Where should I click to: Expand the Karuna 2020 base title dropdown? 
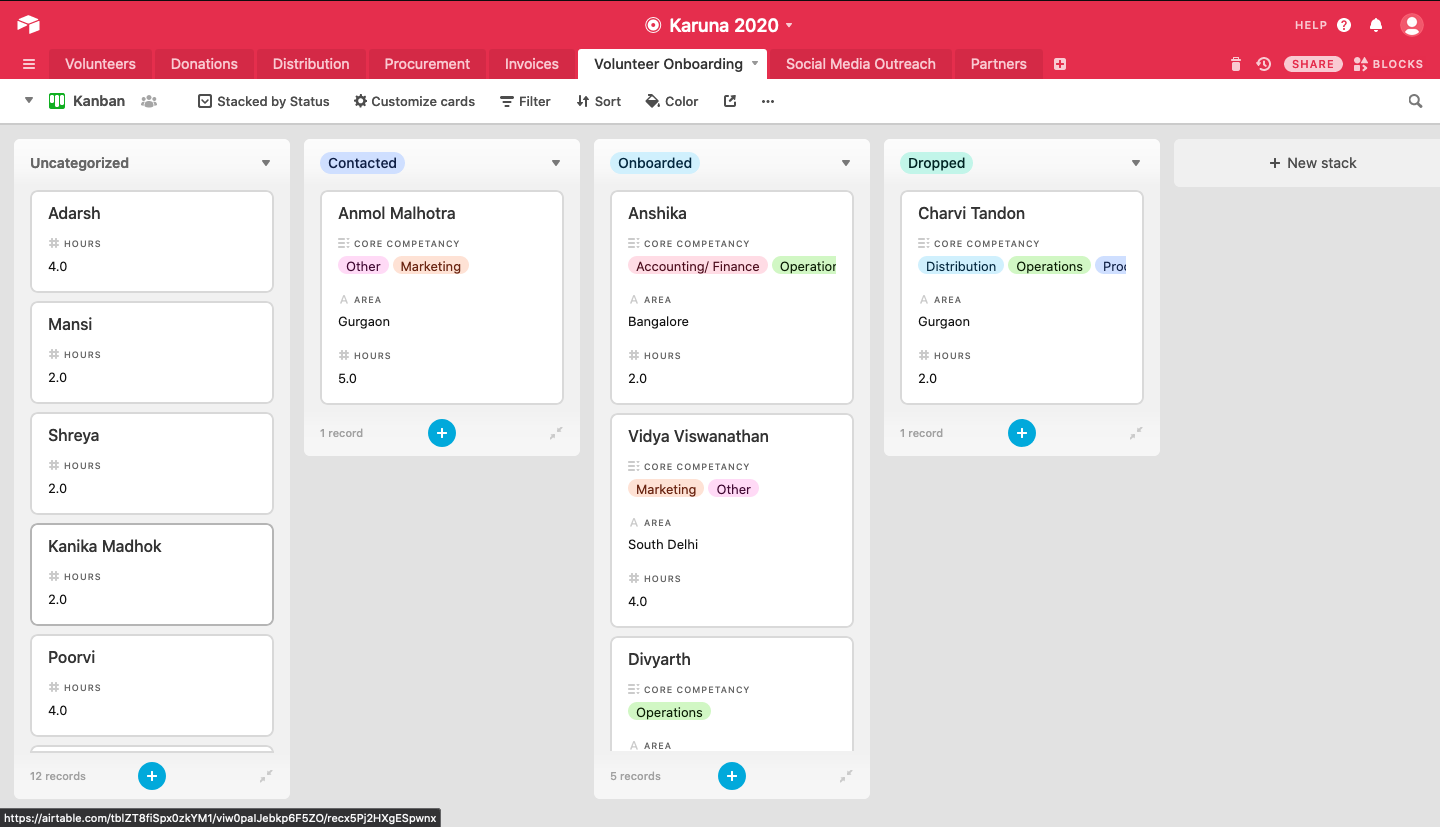(x=789, y=25)
